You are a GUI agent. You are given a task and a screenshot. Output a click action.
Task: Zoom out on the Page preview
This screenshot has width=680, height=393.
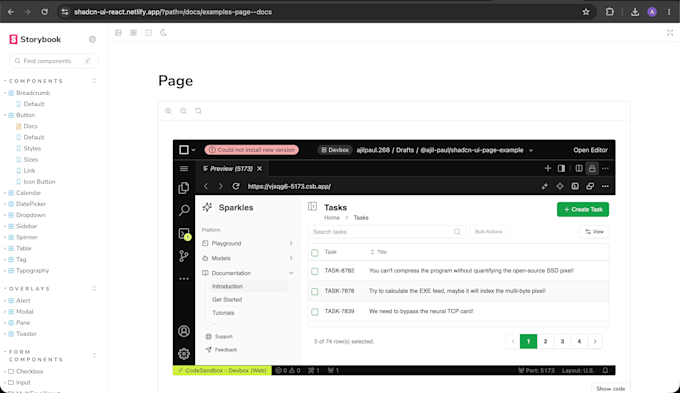coord(183,111)
